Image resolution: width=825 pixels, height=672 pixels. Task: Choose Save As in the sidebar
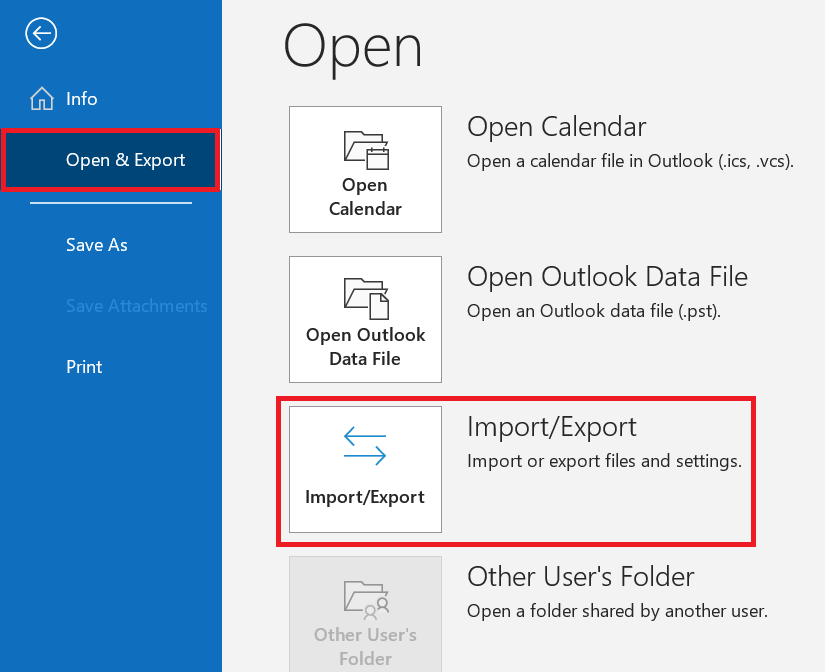coord(97,245)
